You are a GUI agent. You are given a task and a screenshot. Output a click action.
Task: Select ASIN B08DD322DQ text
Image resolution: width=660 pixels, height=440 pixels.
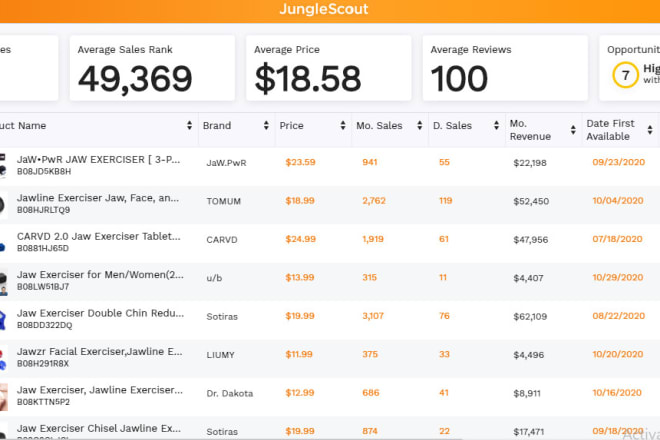(x=44, y=325)
